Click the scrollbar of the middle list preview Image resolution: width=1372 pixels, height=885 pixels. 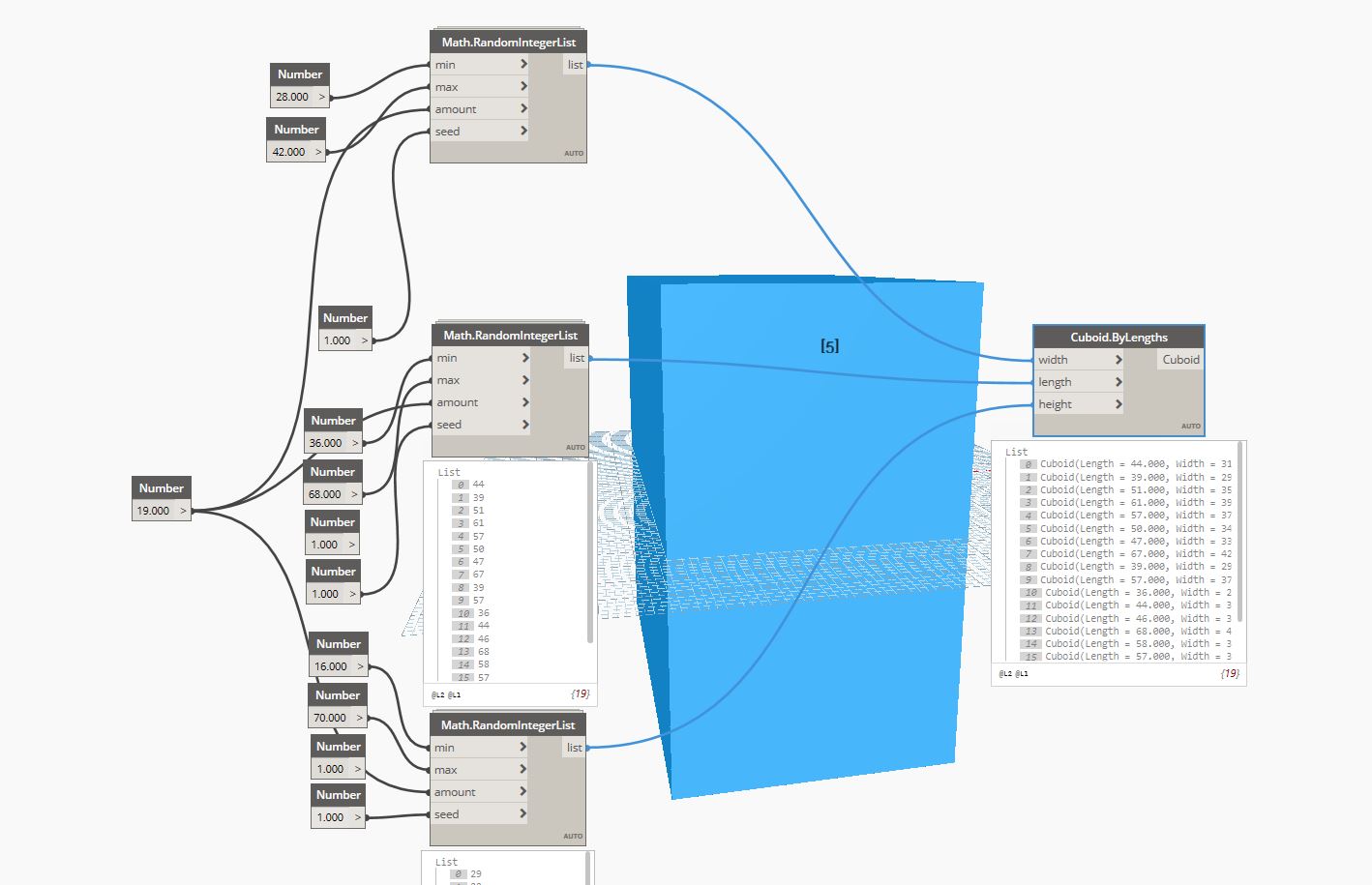click(590, 553)
